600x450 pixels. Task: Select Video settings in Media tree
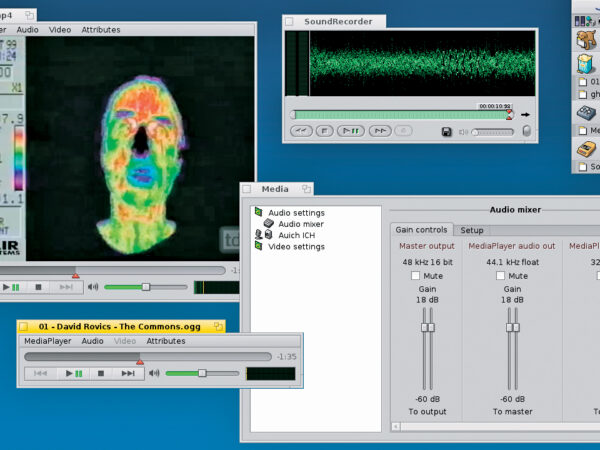pyautogui.click(x=296, y=246)
